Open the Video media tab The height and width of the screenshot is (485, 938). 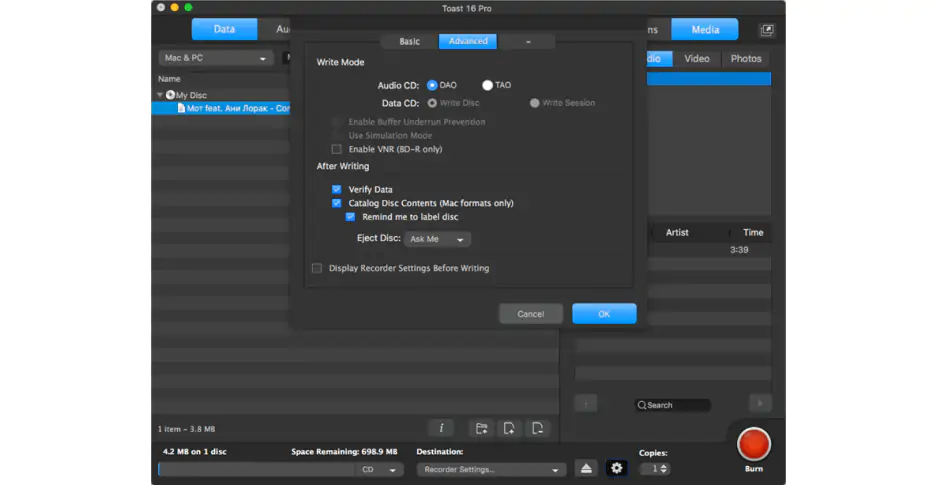click(x=697, y=58)
